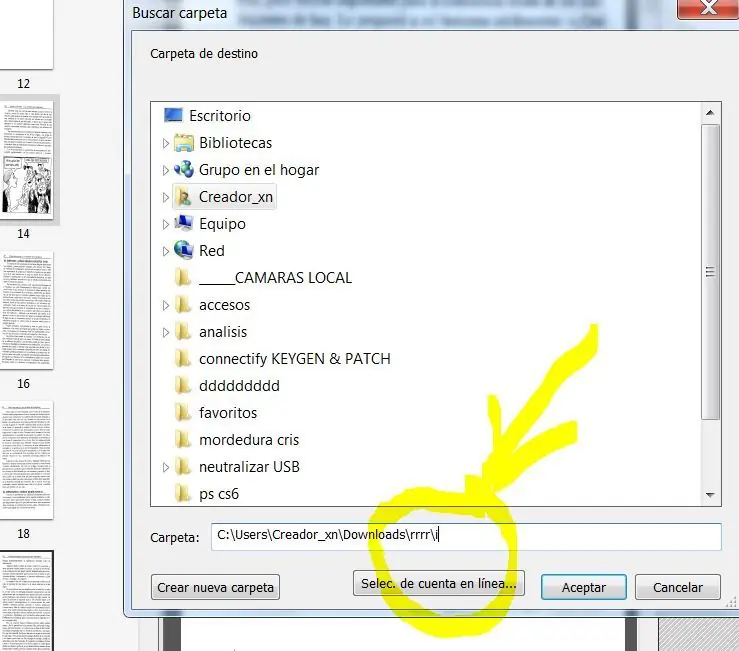Select the ddddddddd folder name
739x651 pixels.
pyautogui.click(x=239, y=386)
